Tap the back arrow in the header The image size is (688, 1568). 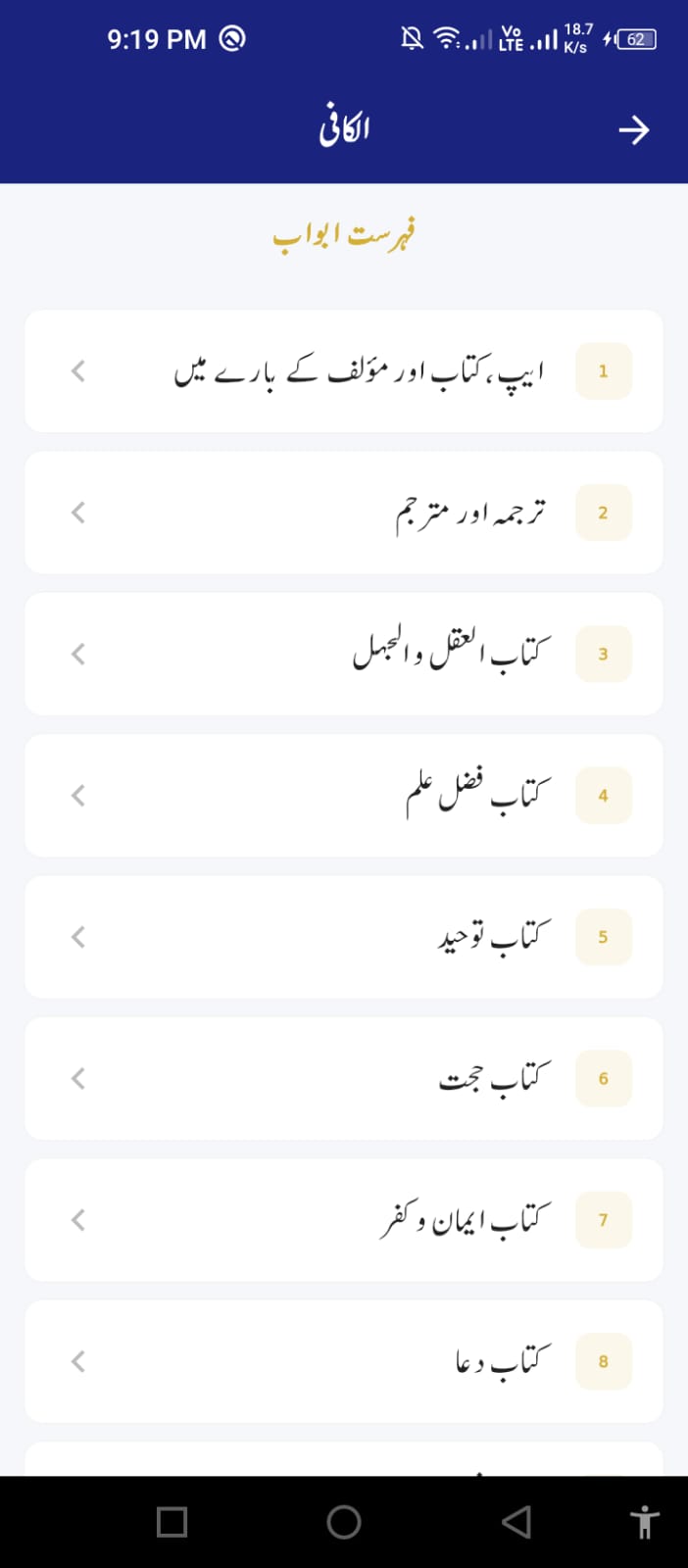tap(635, 128)
